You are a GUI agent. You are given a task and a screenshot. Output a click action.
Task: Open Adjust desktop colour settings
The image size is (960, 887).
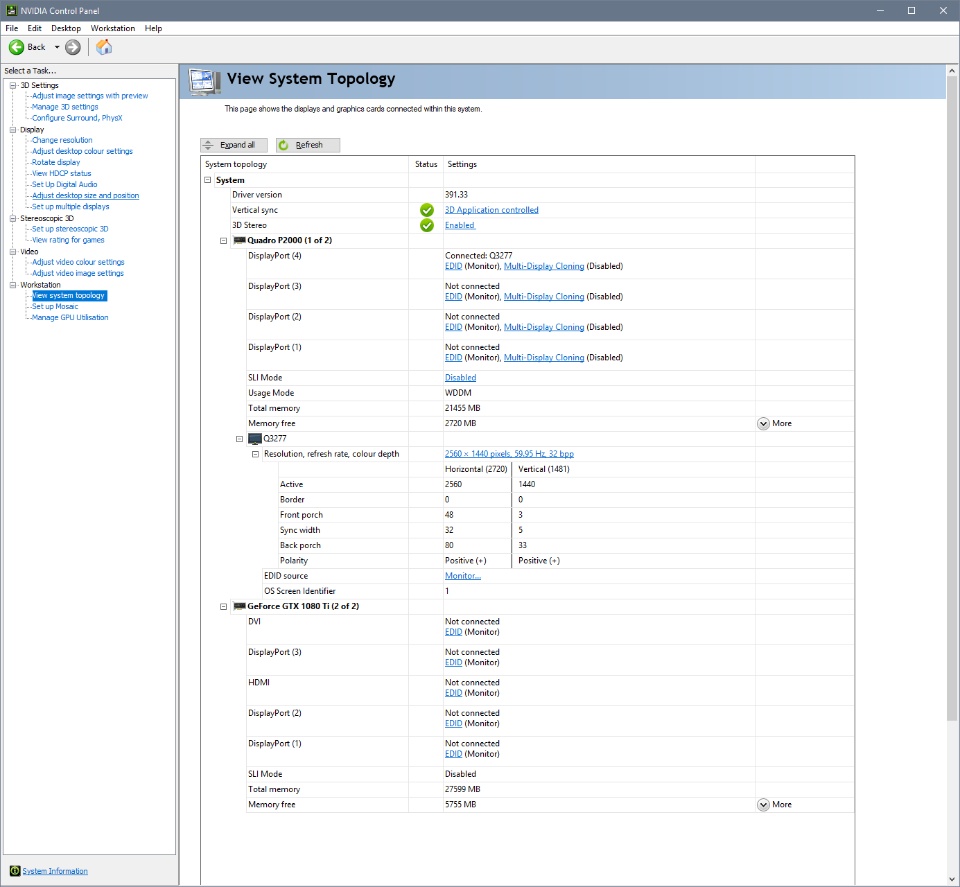[x=82, y=151]
